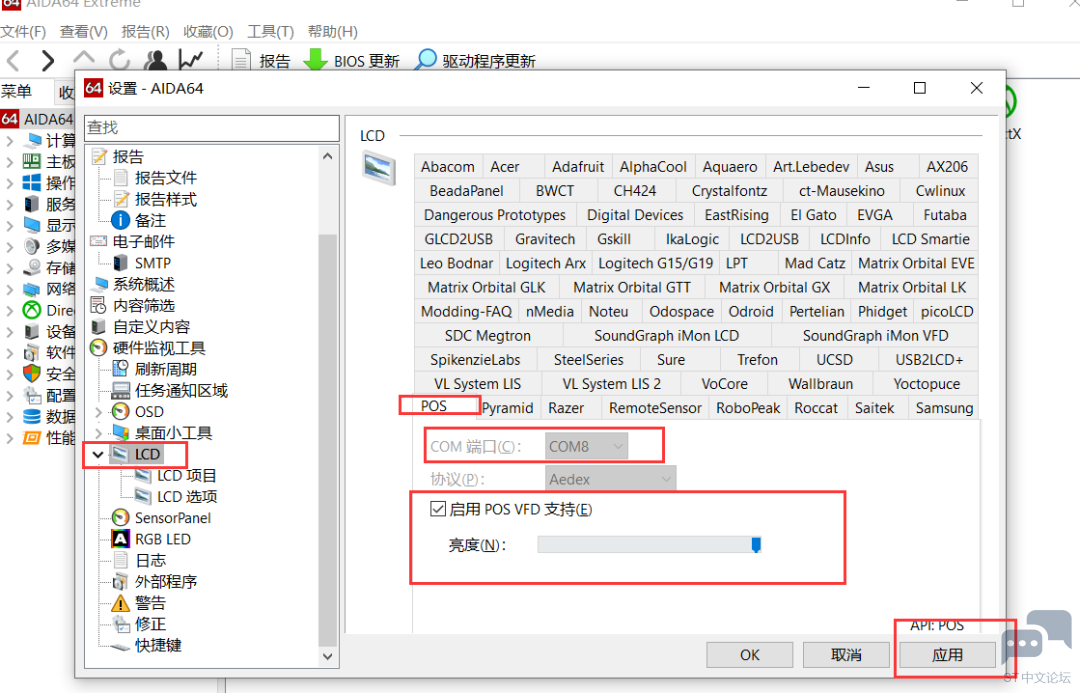
Task: Select the LCD 选项 settings item
Action: pos(187,497)
